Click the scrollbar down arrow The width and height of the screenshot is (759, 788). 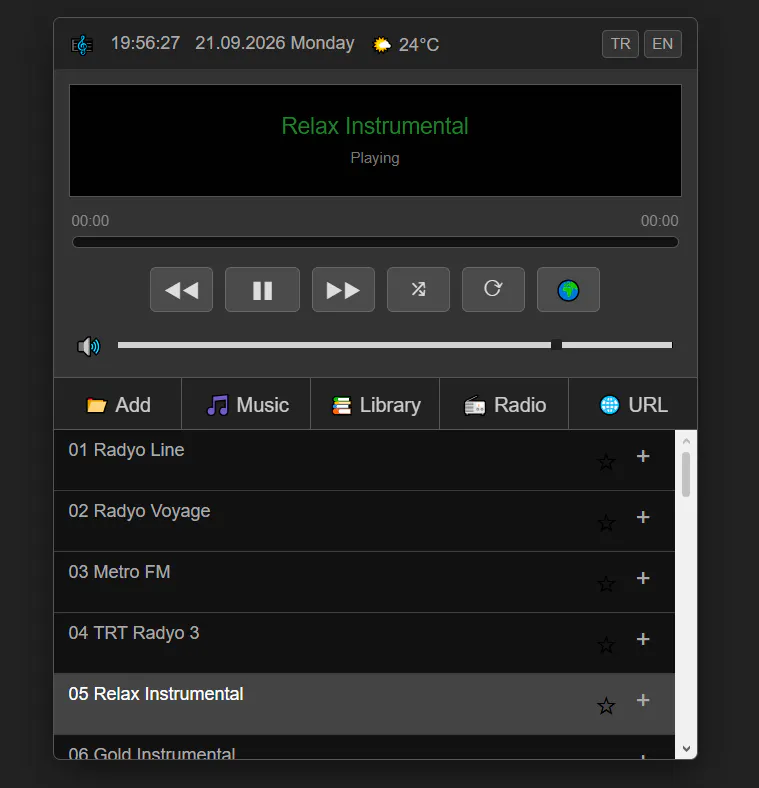pyautogui.click(x=686, y=748)
